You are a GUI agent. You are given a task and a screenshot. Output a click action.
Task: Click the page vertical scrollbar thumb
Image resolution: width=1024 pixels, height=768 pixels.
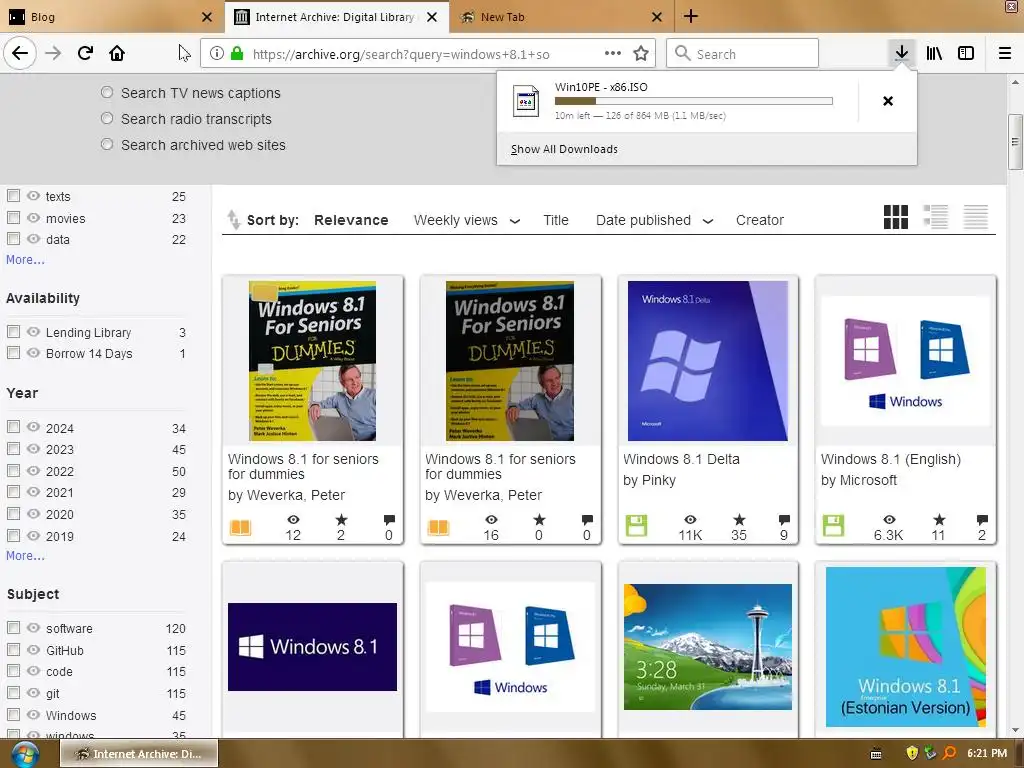pos(1014,142)
